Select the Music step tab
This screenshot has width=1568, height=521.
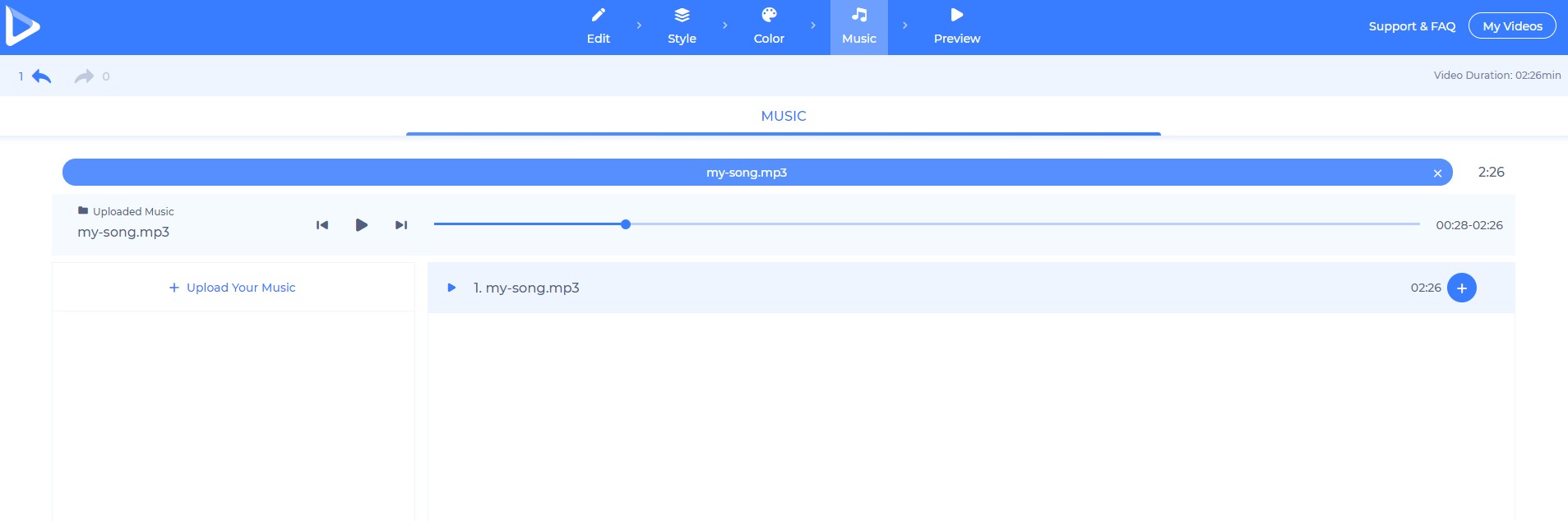pos(858,26)
